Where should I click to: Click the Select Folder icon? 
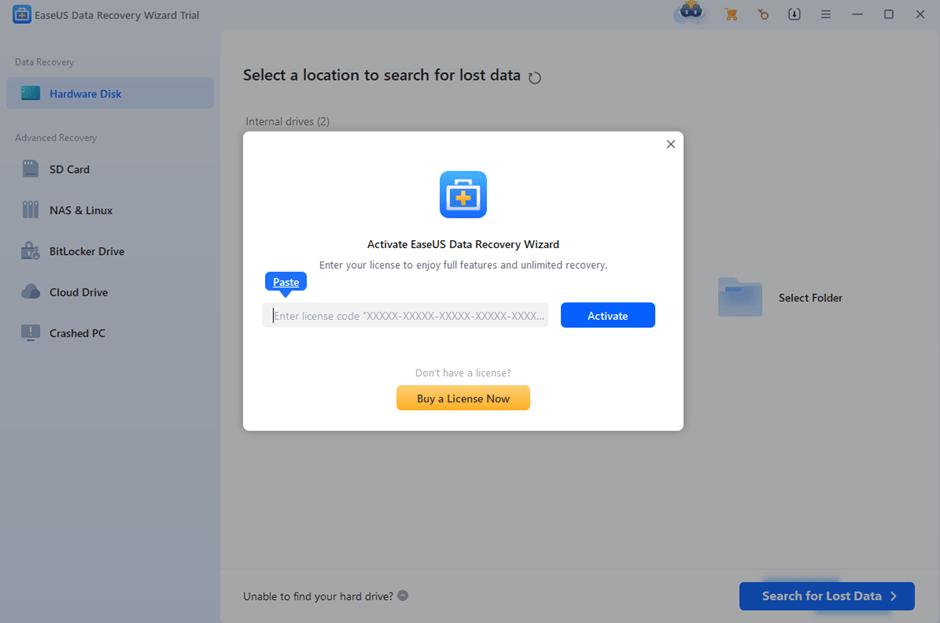(740, 298)
